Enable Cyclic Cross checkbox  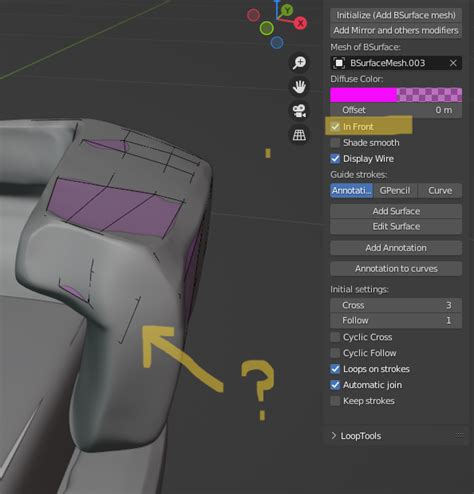[335, 337]
